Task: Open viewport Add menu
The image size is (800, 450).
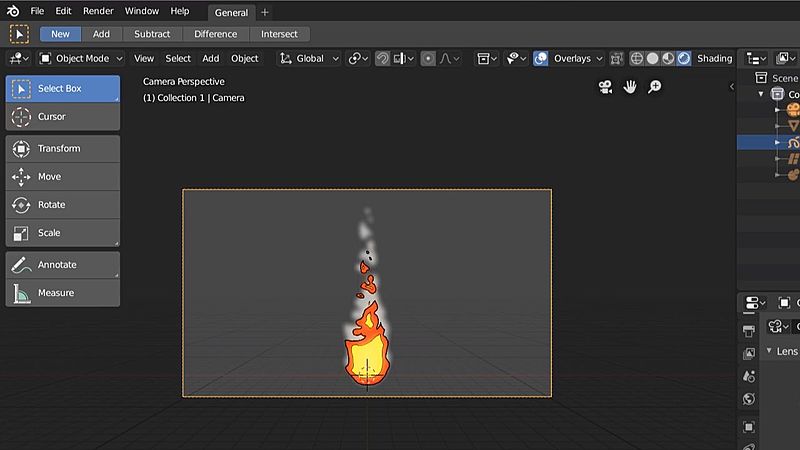Action: [x=211, y=59]
